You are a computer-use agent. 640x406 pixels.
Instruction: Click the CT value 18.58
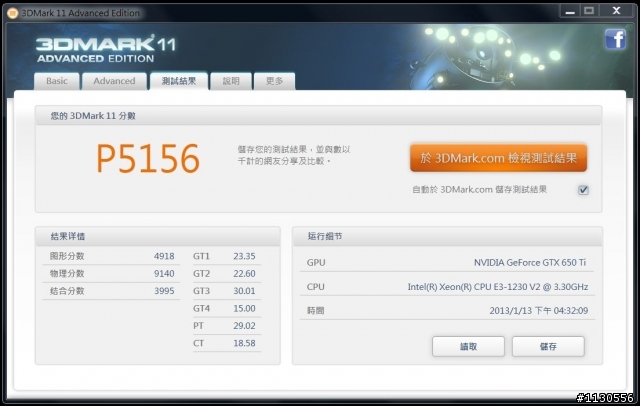244,343
